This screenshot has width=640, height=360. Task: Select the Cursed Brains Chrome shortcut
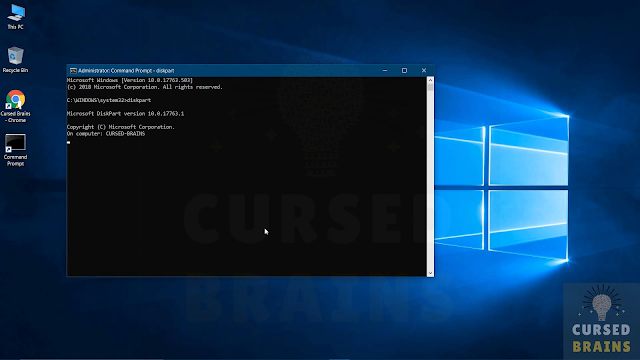16,106
